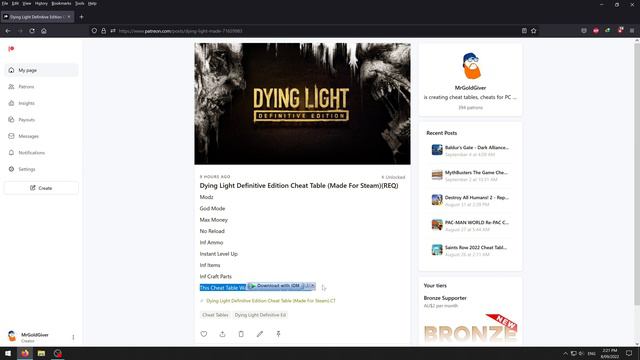This screenshot has width=640, height=360.
Task: Open Baldur's Gate Dark Alliance recent post
Action: coord(470,151)
